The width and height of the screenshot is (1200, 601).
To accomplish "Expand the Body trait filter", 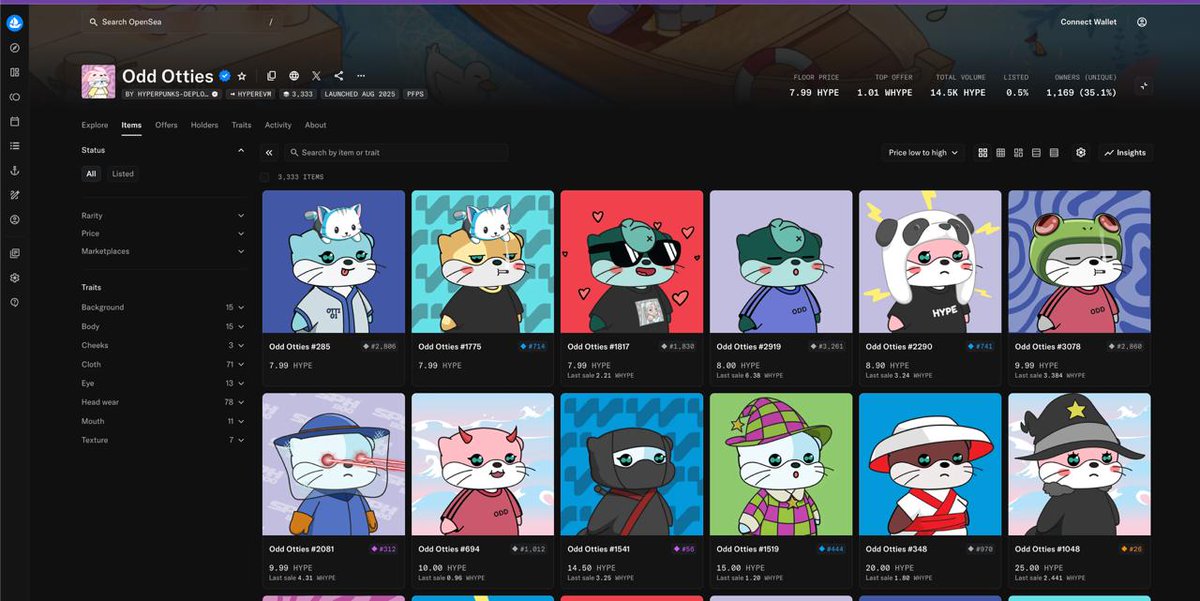I will (x=163, y=327).
